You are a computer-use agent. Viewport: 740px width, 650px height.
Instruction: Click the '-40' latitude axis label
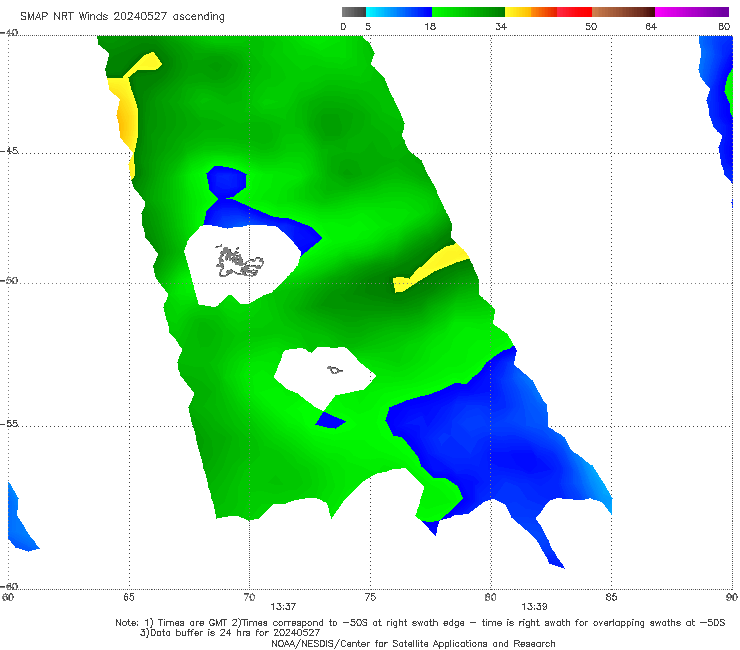pos(9,33)
